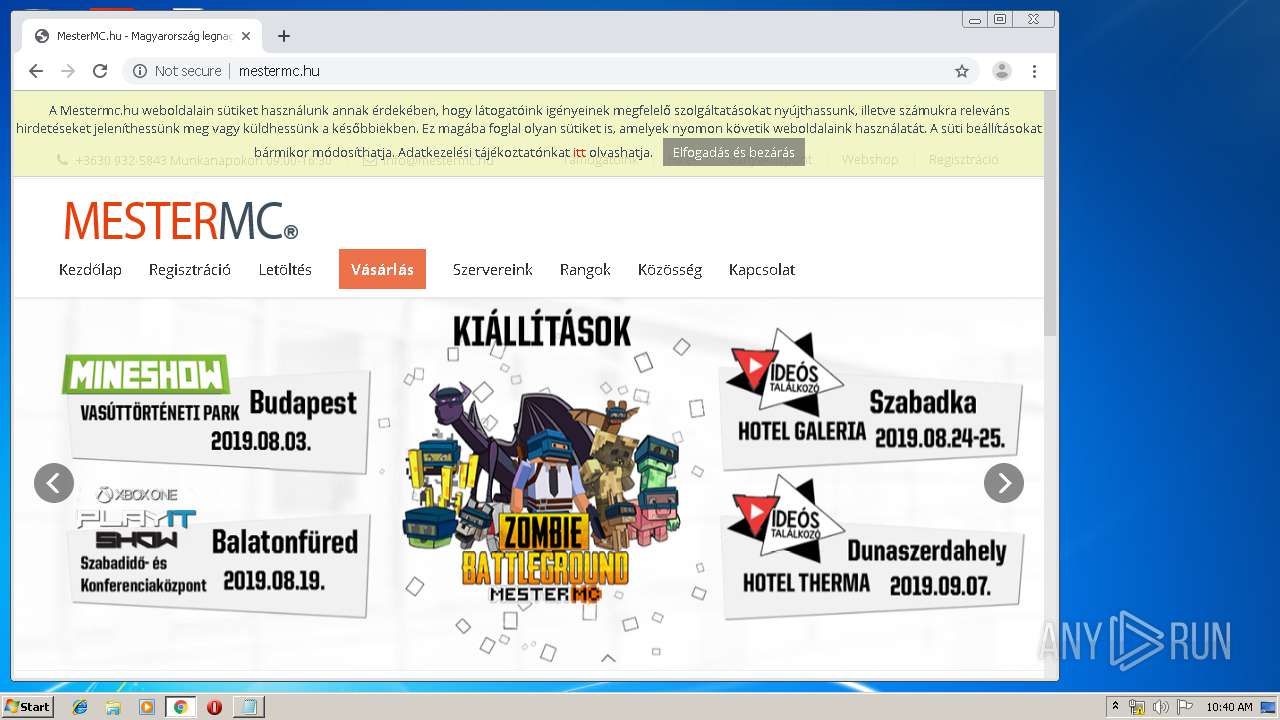Open the Közösség menu item
The height and width of the screenshot is (720, 1280).
click(670, 270)
